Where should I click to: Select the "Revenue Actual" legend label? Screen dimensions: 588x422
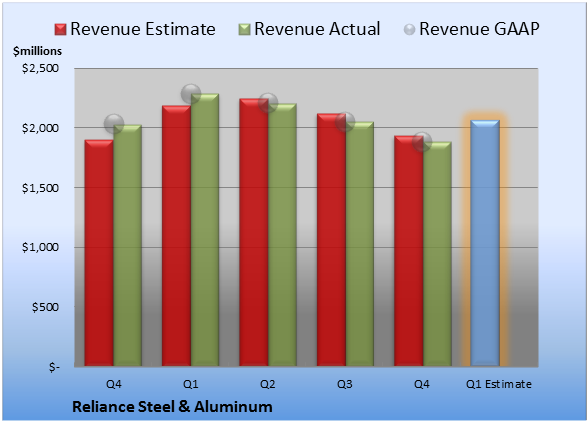[317, 29]
